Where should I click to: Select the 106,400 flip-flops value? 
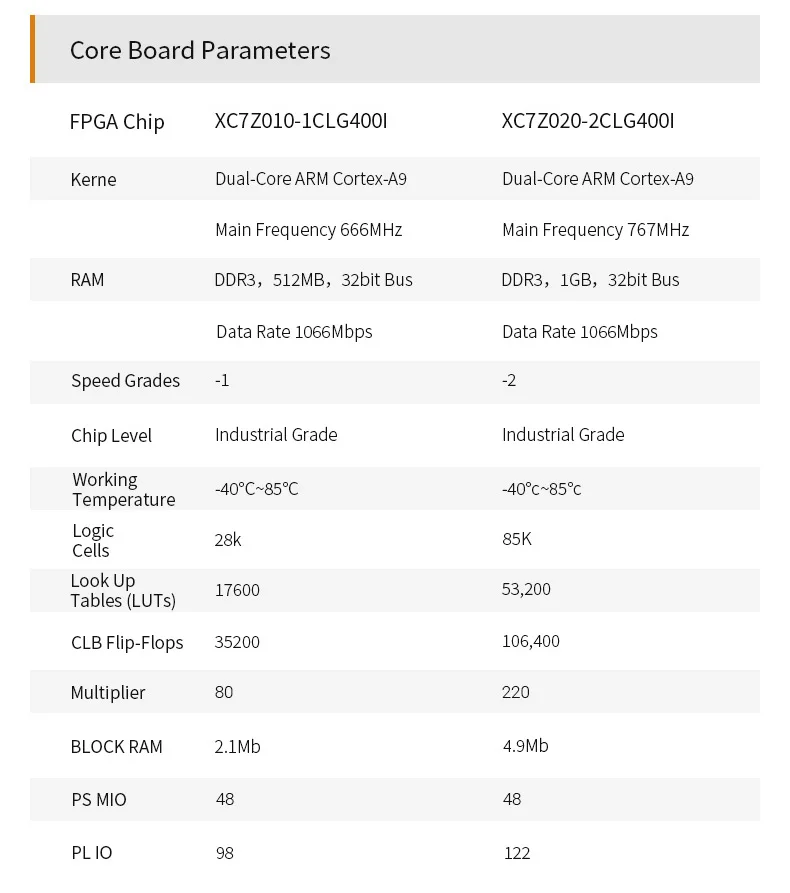tap(531, 641)
